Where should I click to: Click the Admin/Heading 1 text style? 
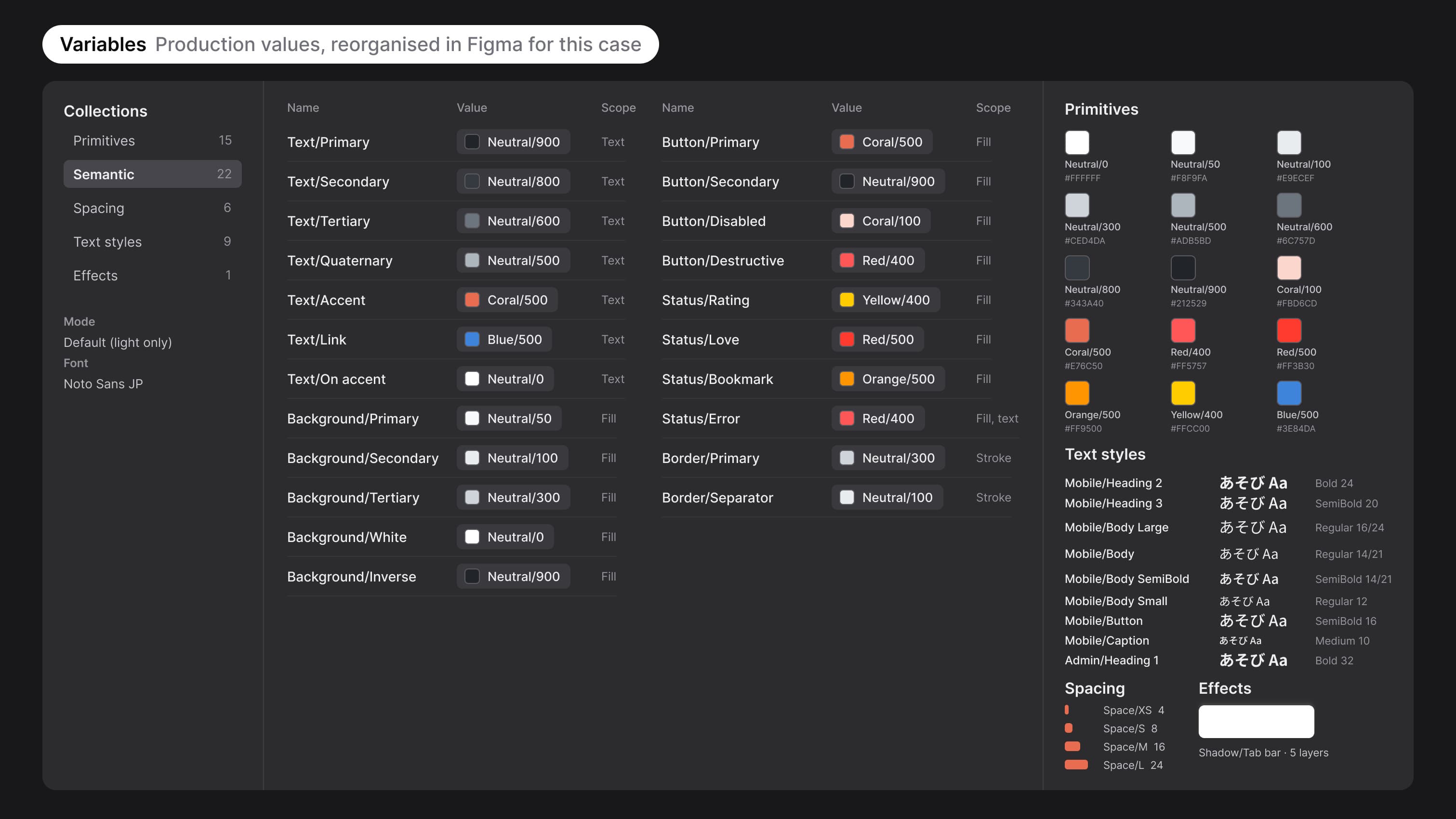point(1111,660)
